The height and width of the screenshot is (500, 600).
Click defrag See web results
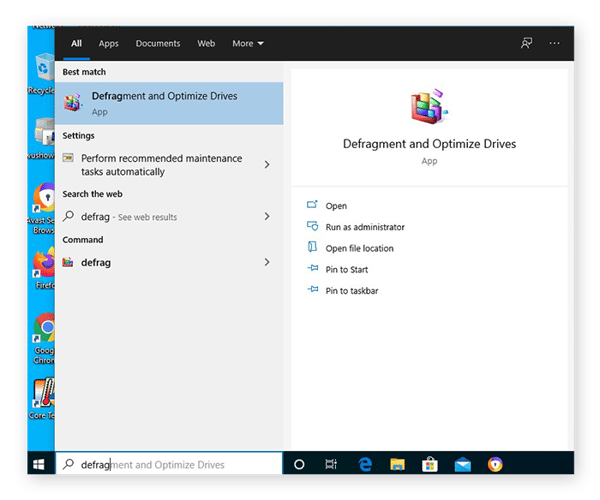[x=129, y=217]
